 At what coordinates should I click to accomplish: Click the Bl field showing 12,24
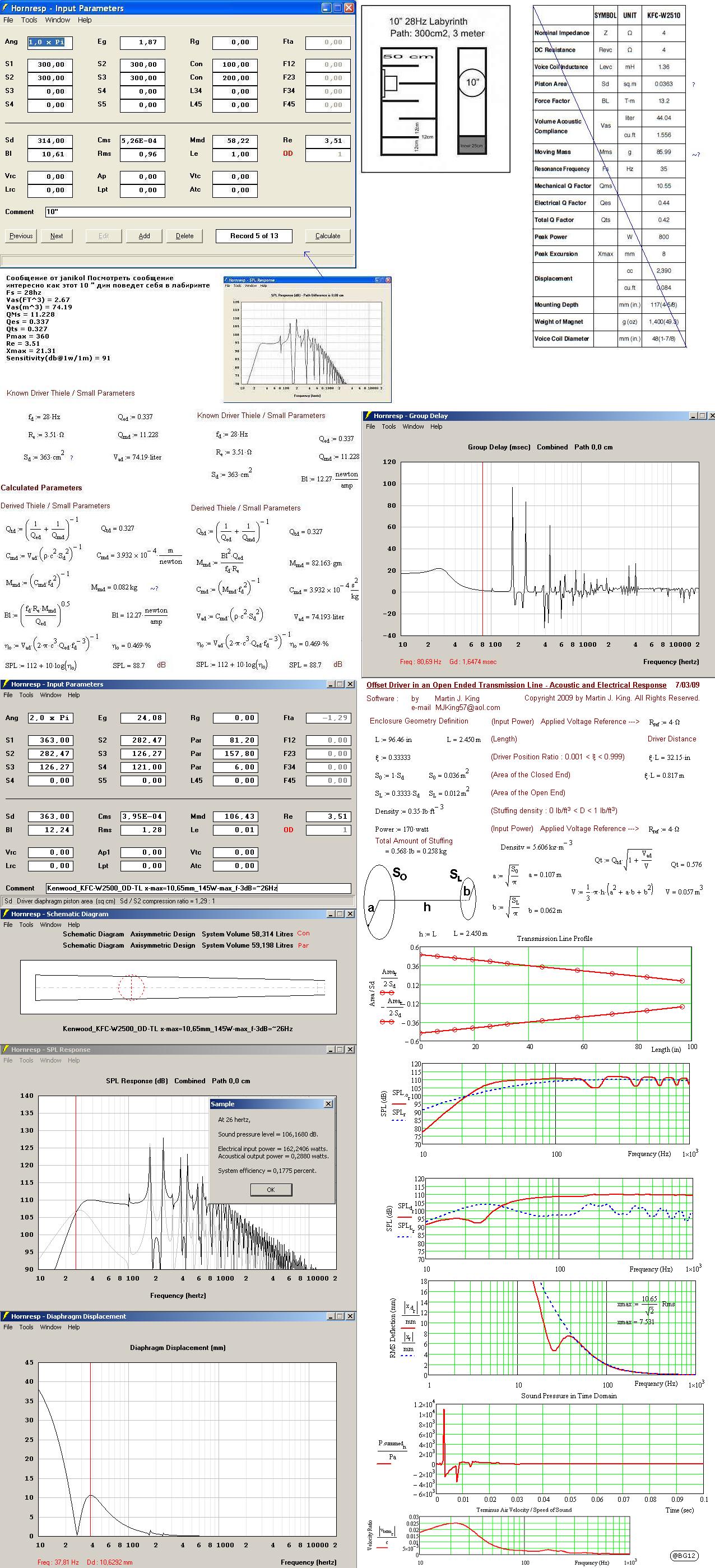pyautogui.click(x=51, y=831)
